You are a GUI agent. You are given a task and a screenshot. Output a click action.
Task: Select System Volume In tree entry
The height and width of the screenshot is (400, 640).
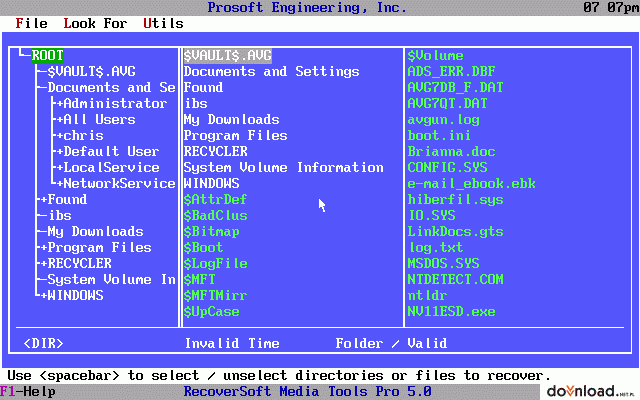pos(111,280)
